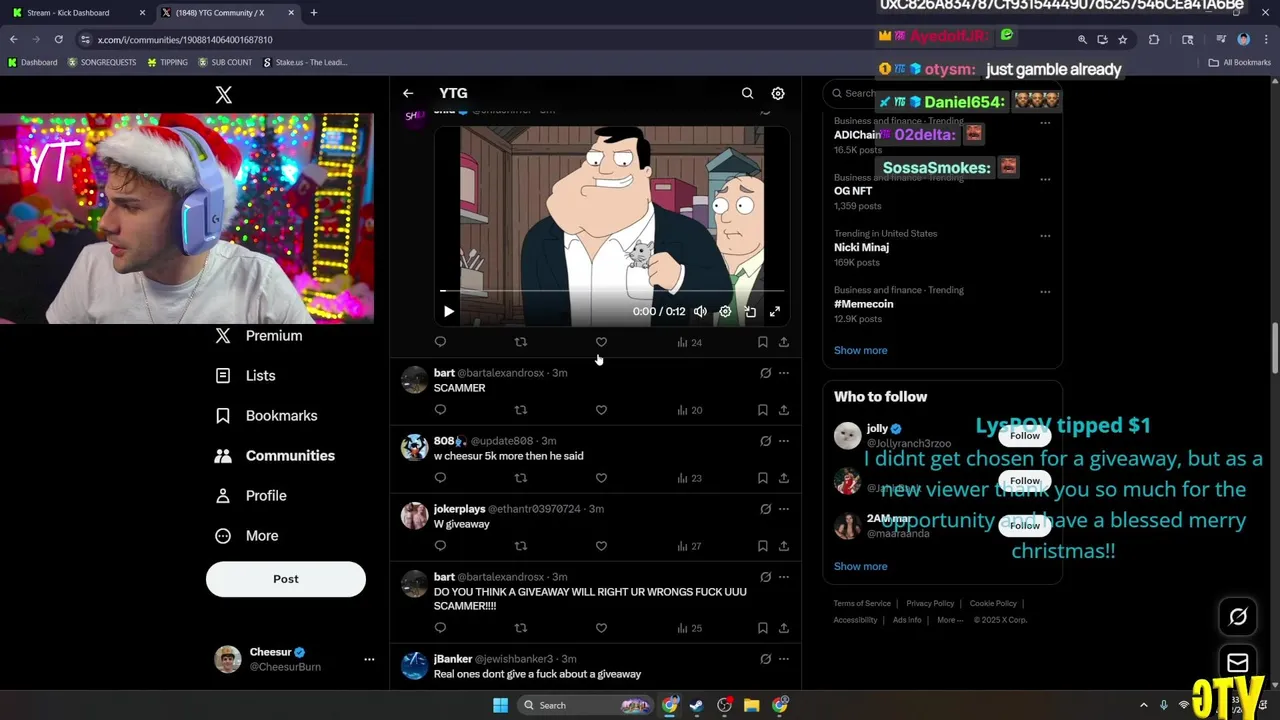Bookmark the 'w cheesur 5k more' post

[763, 478]
